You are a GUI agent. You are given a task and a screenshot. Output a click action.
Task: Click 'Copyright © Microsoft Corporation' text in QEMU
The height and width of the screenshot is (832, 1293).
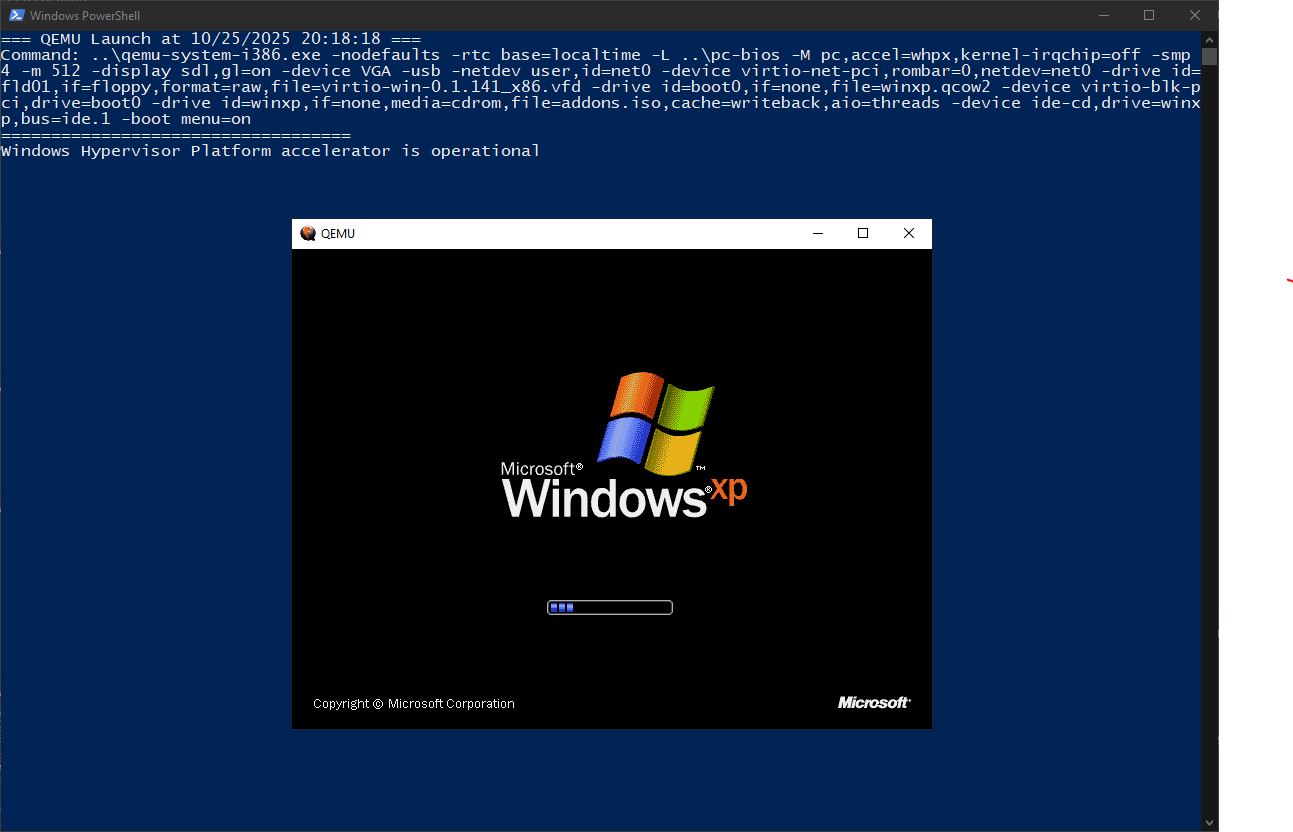414,704
